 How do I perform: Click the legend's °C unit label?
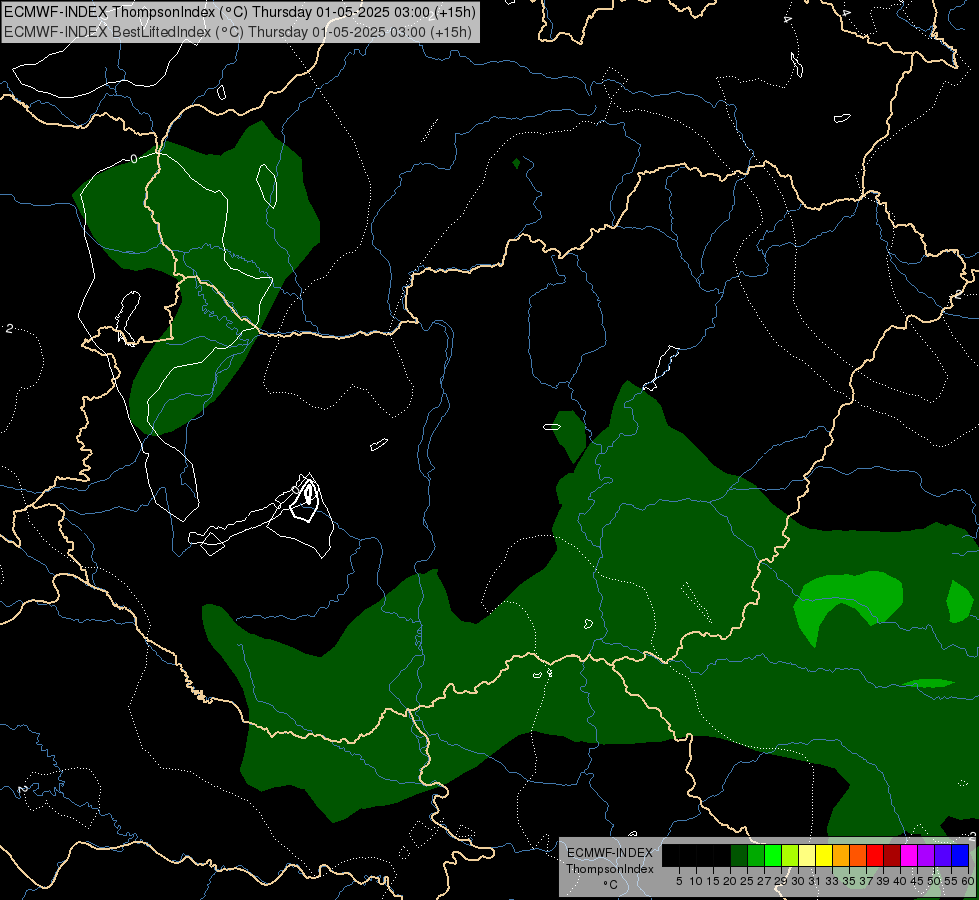click(611, 884)
